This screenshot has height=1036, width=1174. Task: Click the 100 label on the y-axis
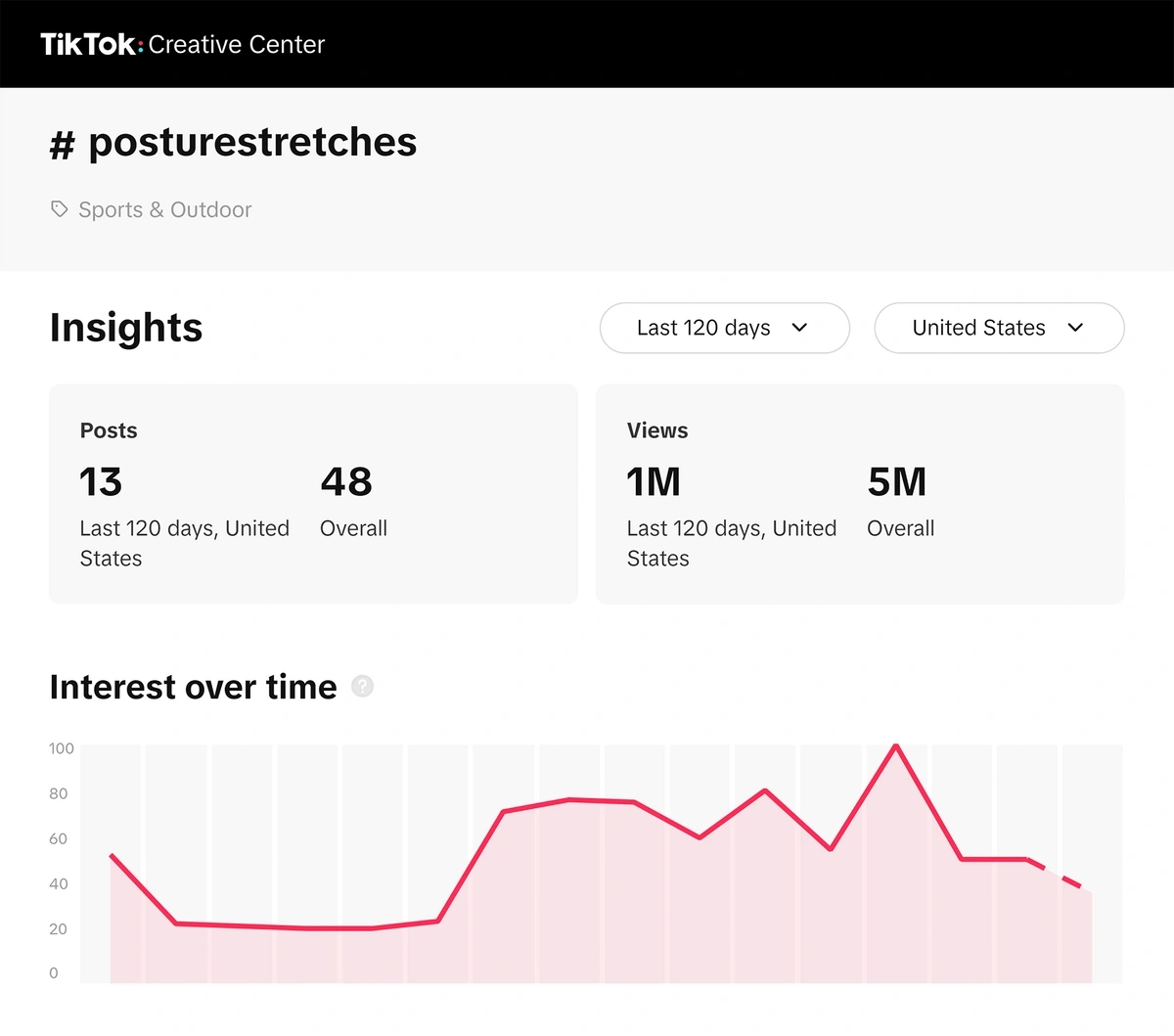62,748
